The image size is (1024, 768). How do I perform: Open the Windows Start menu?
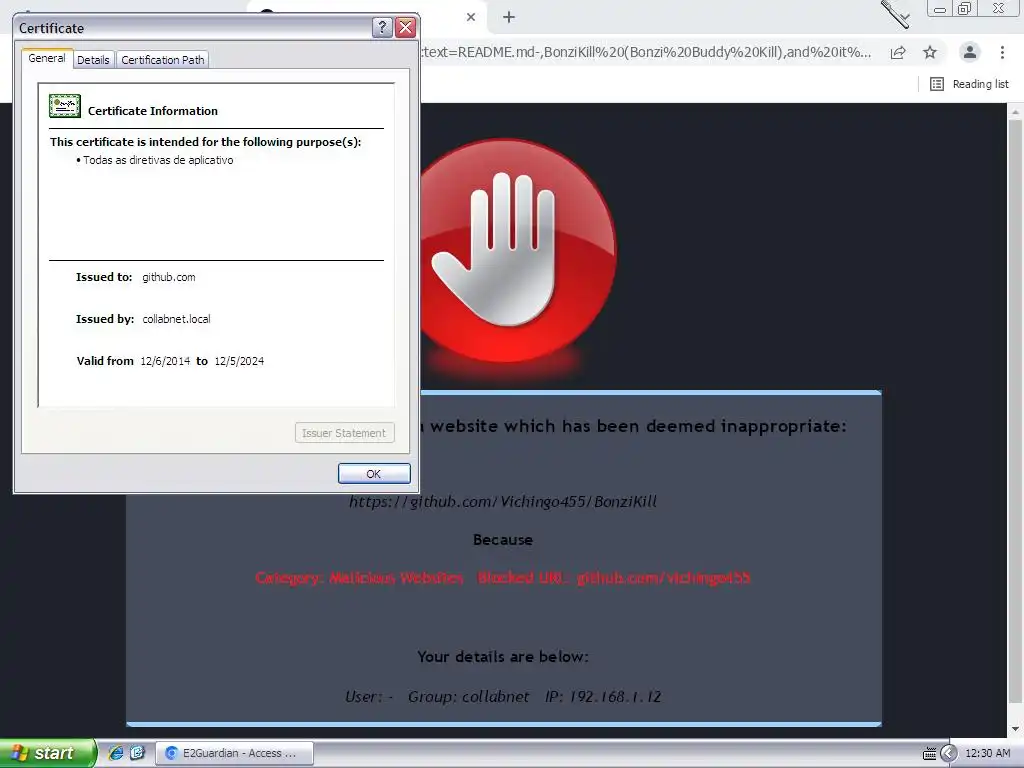click(47, 753)
